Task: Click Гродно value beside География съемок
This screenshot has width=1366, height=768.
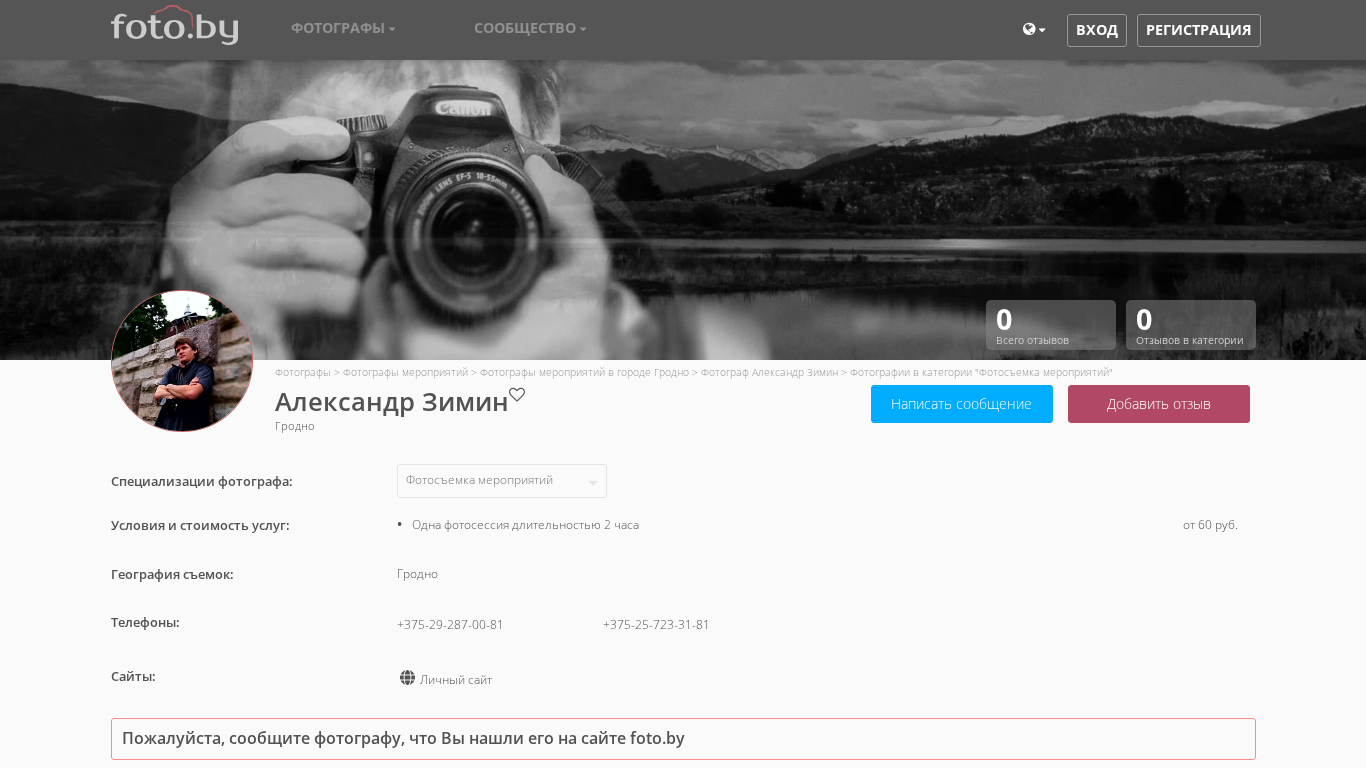Action: click(417, 574)
